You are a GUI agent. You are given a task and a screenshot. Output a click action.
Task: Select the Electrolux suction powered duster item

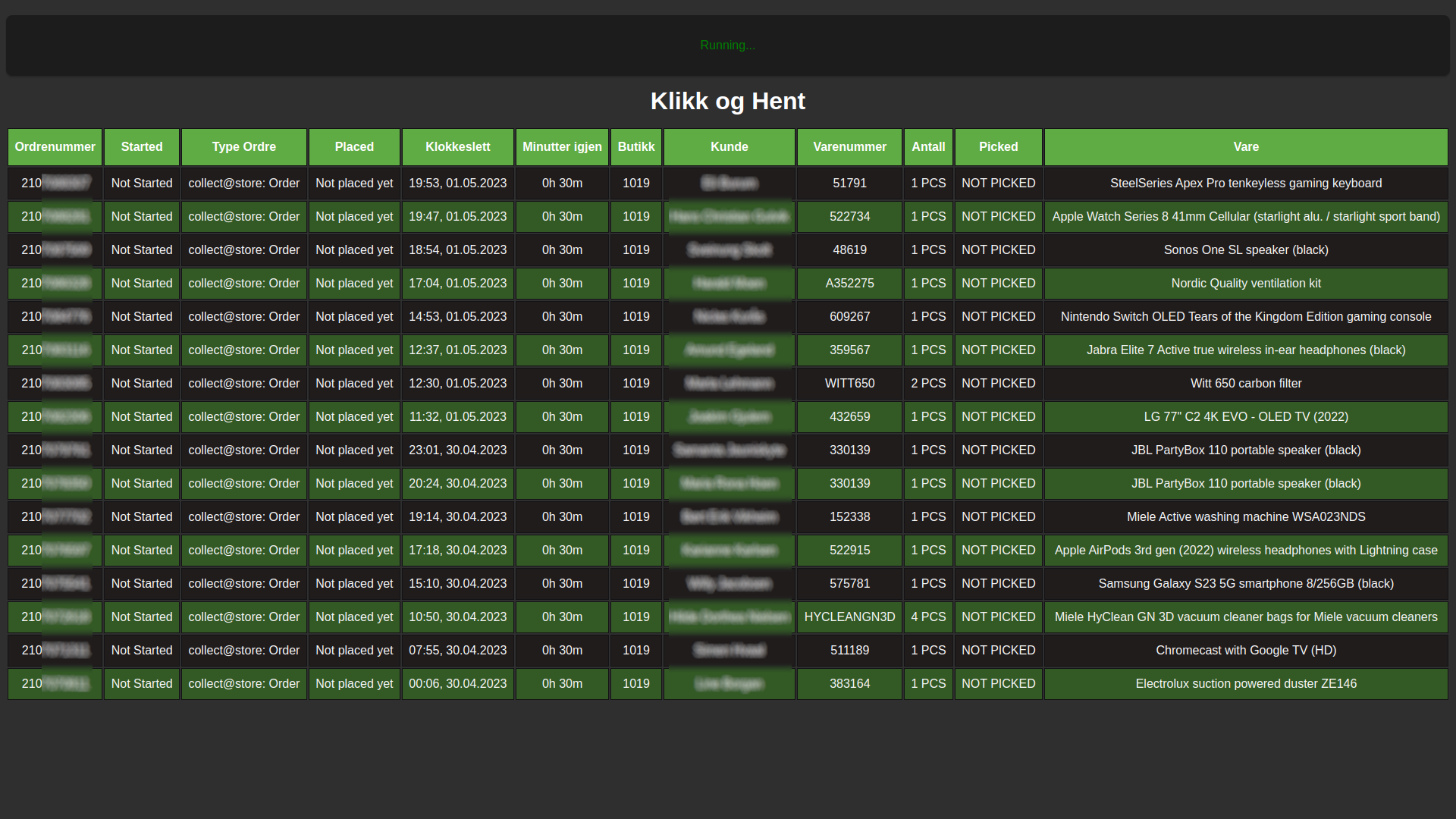point(1246,684)
